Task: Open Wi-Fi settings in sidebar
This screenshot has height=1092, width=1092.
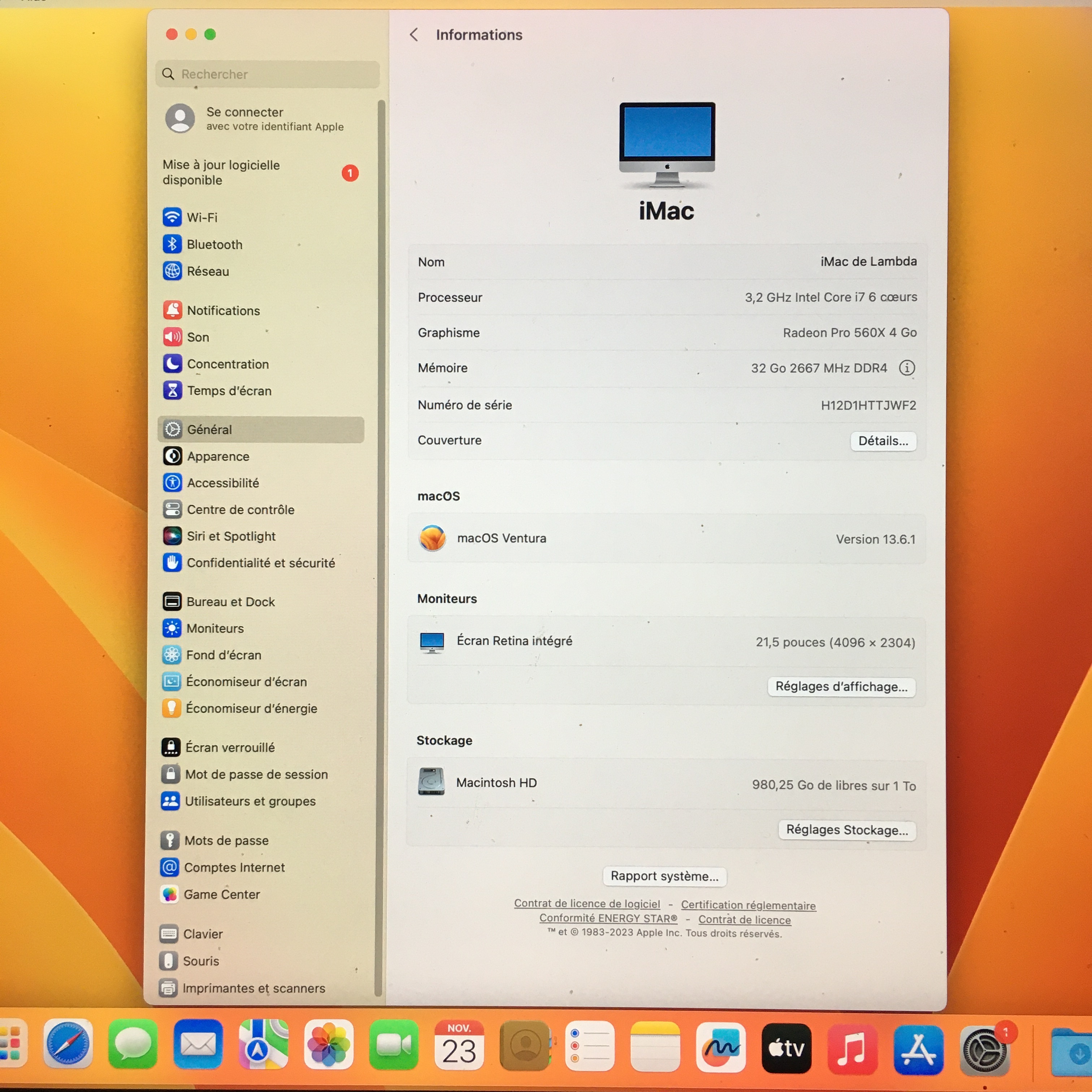Action: pos(202,218)
